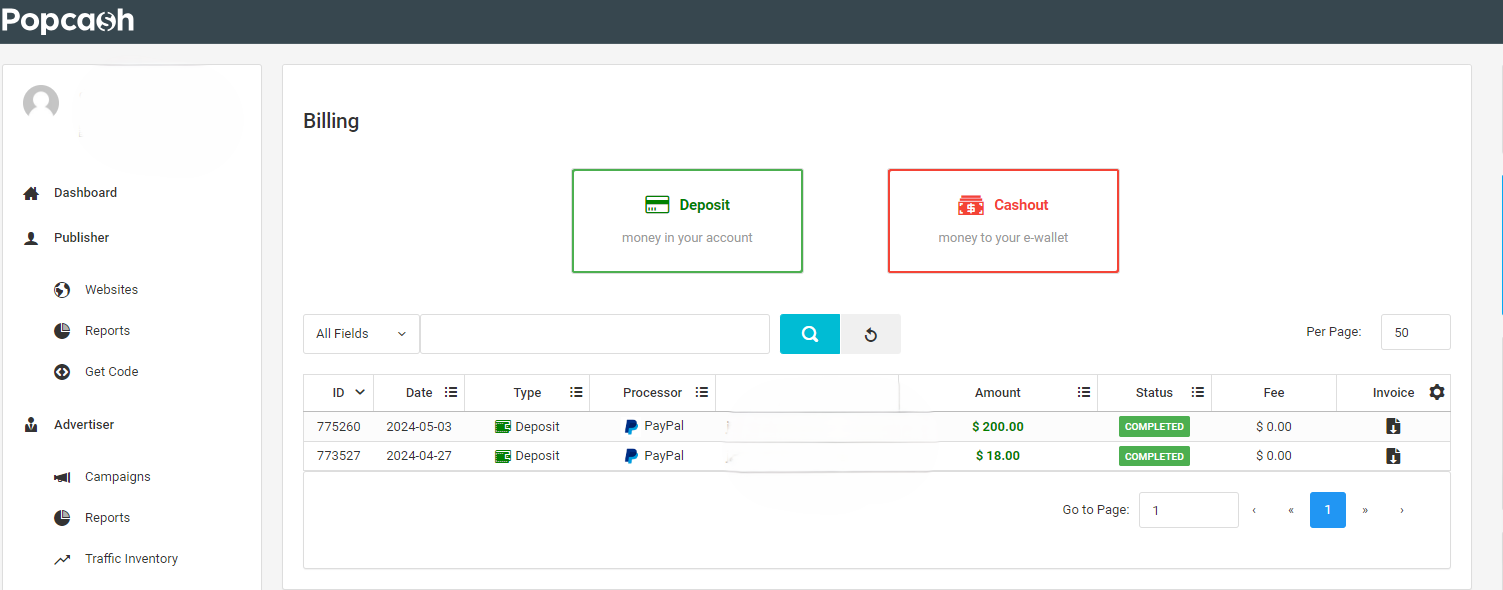Go to Dashboard in sidebar
Screen dimensions: 1503x590
tap(85, 193)
